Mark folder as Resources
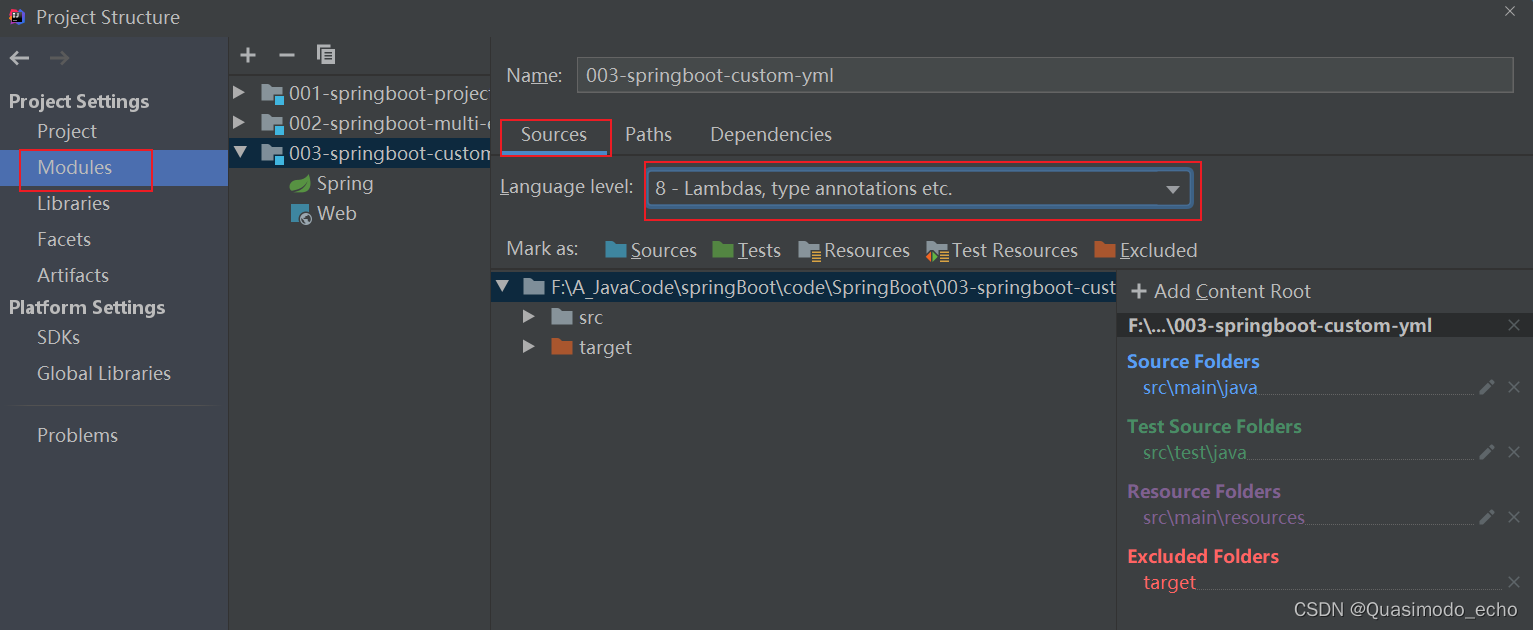 [x=854, y=250]
